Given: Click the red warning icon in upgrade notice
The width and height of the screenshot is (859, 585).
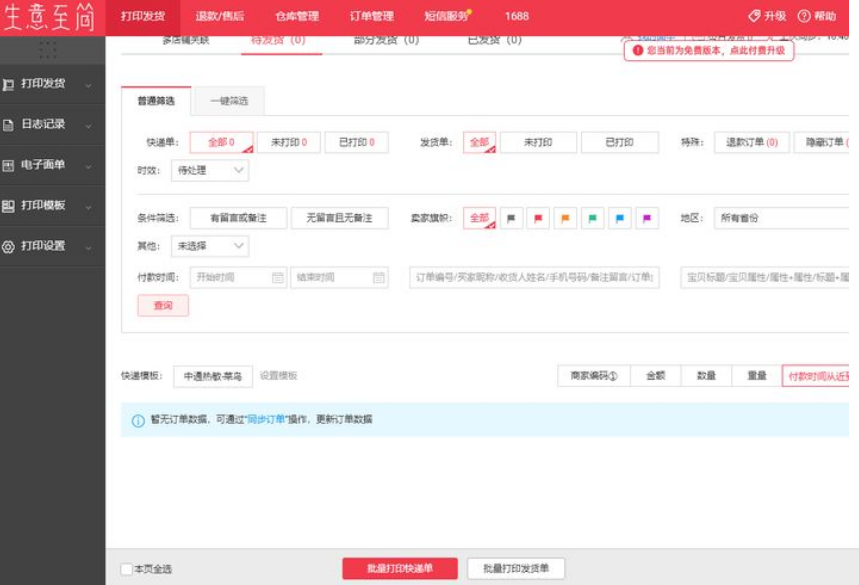Looking at the screenshot, I should tap(638, 50).
